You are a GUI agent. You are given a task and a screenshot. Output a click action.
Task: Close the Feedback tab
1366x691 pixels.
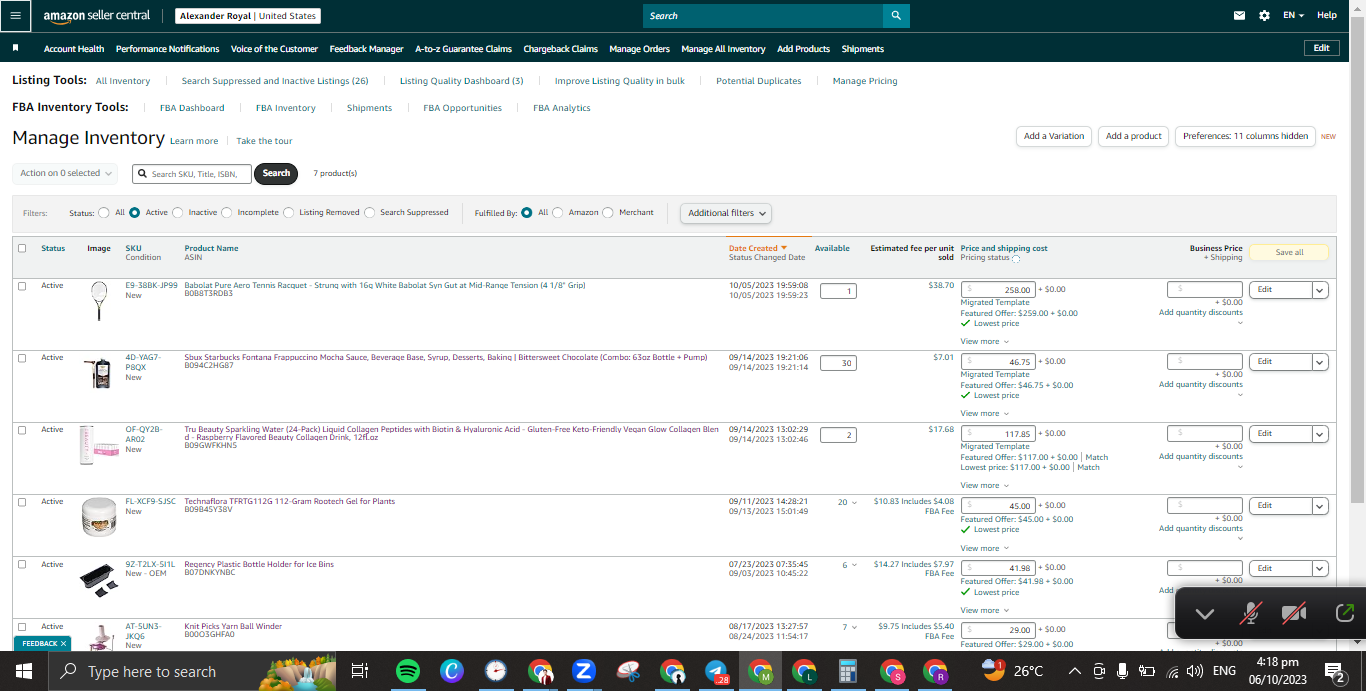pos(63,644)
